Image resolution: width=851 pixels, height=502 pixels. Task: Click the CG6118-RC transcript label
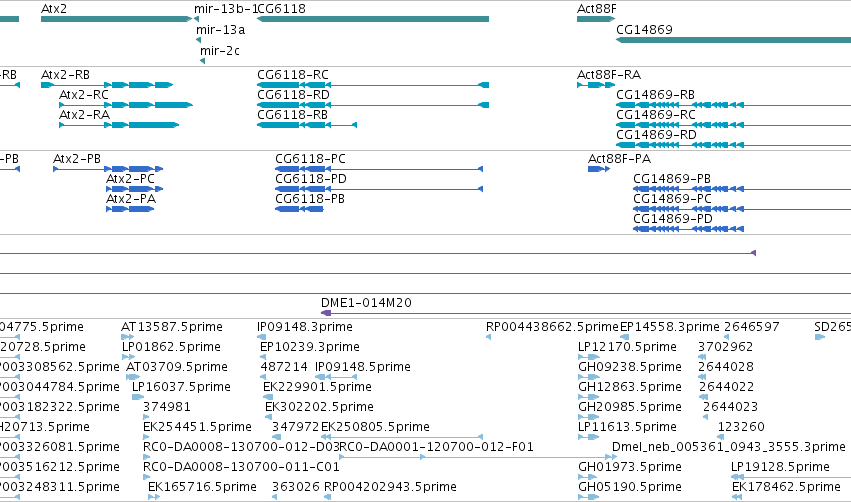(293, 75)
